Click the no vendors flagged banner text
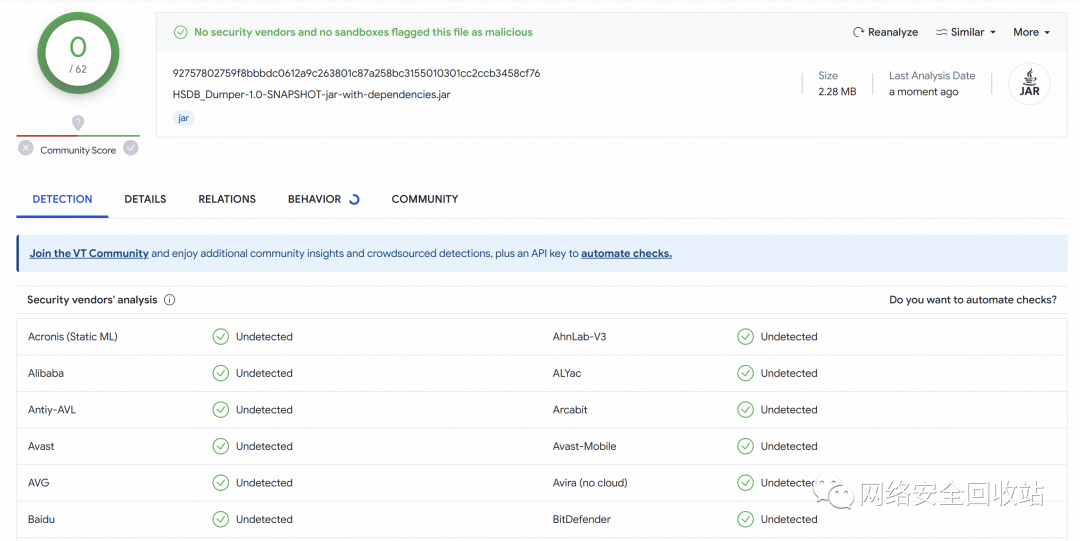Viewport: 1080px width, 541px height. [363, 32]
